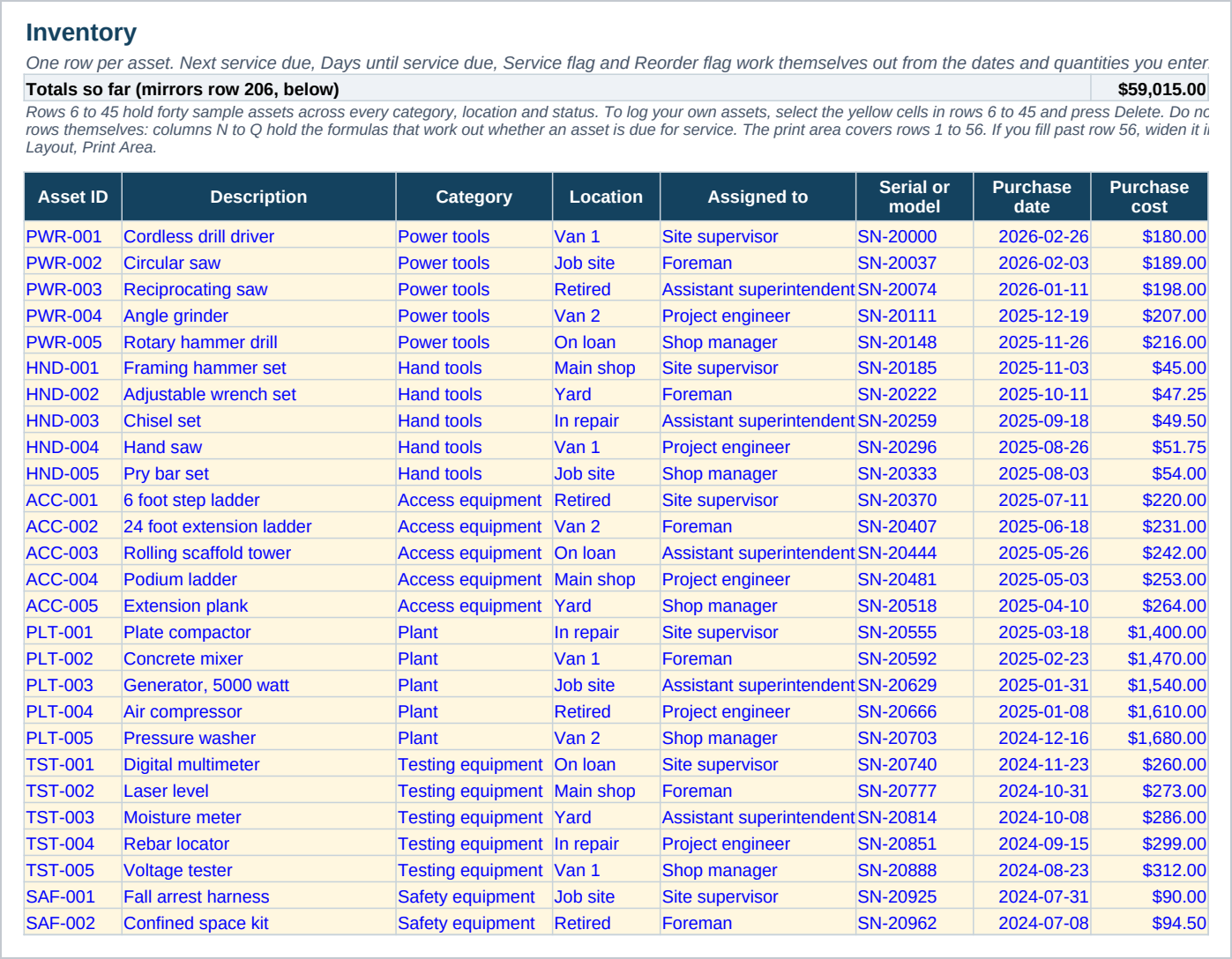Click the Description column header
1232x959 pixels.
pos(258,197)
